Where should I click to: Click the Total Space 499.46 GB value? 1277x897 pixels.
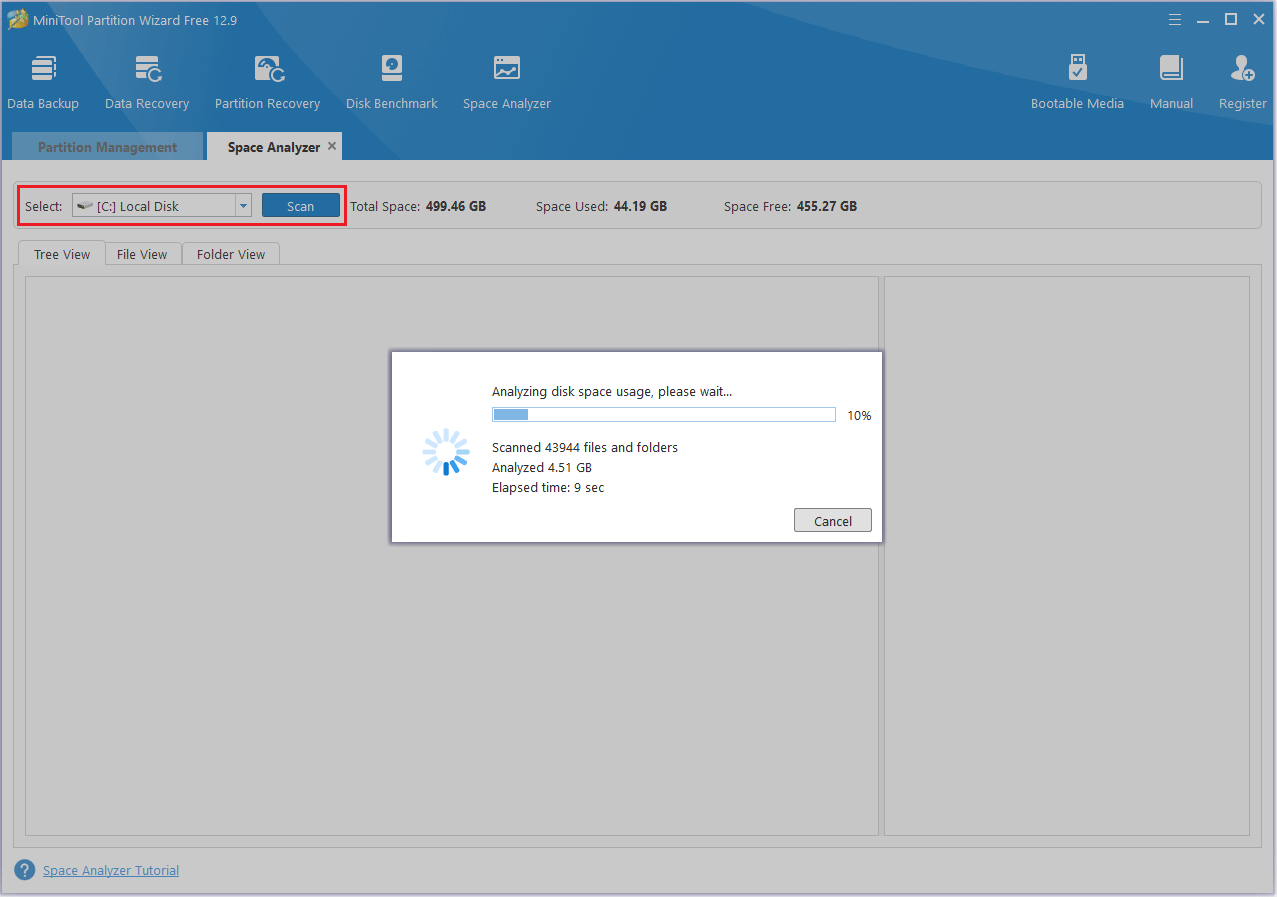[x=456, y=207]
